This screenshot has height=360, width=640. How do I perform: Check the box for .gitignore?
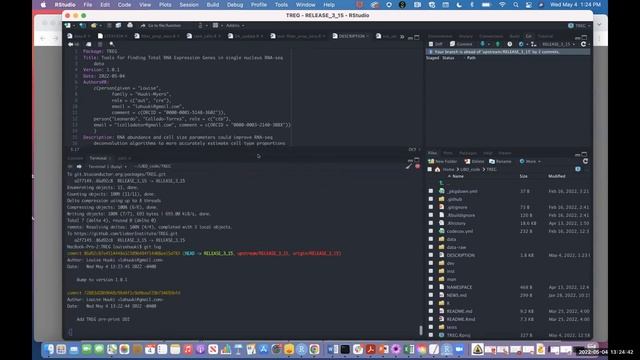[x=431, y=207]
